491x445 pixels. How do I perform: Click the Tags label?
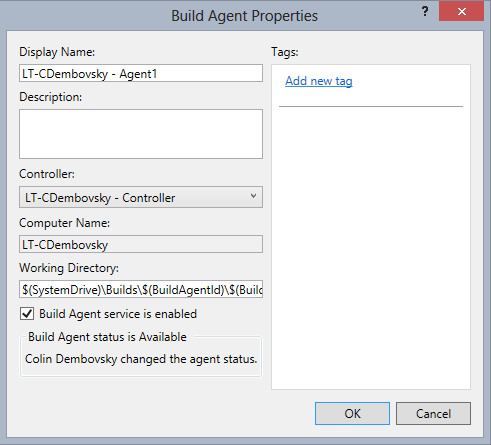[x=285, y=52]
